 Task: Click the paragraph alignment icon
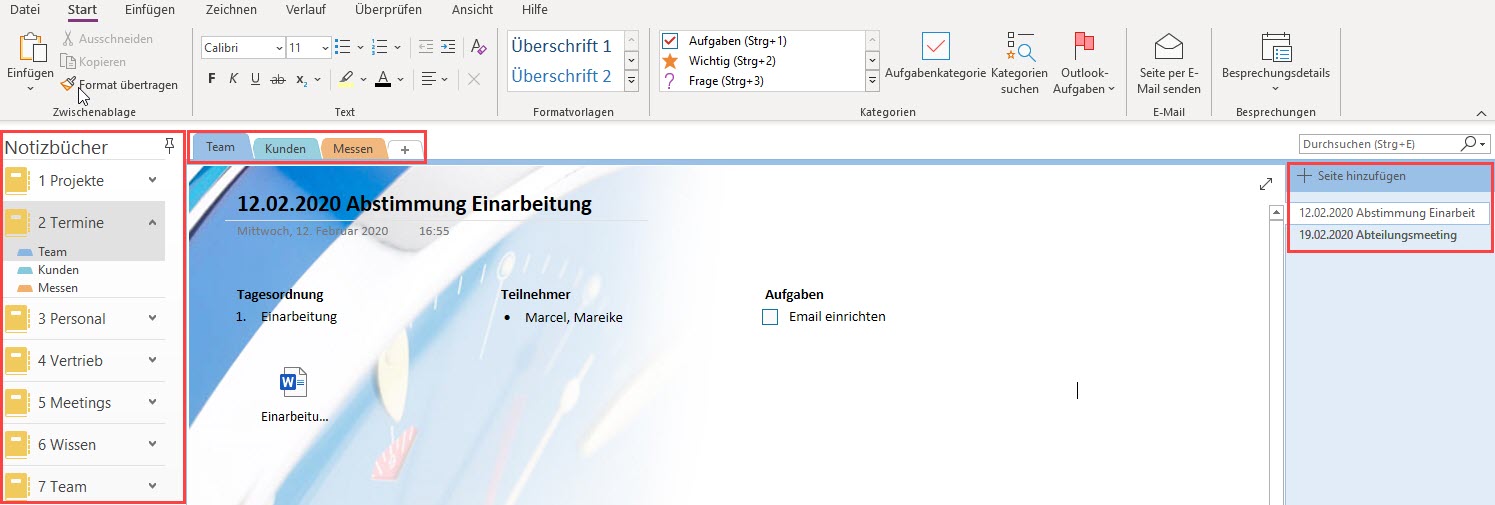428,79
